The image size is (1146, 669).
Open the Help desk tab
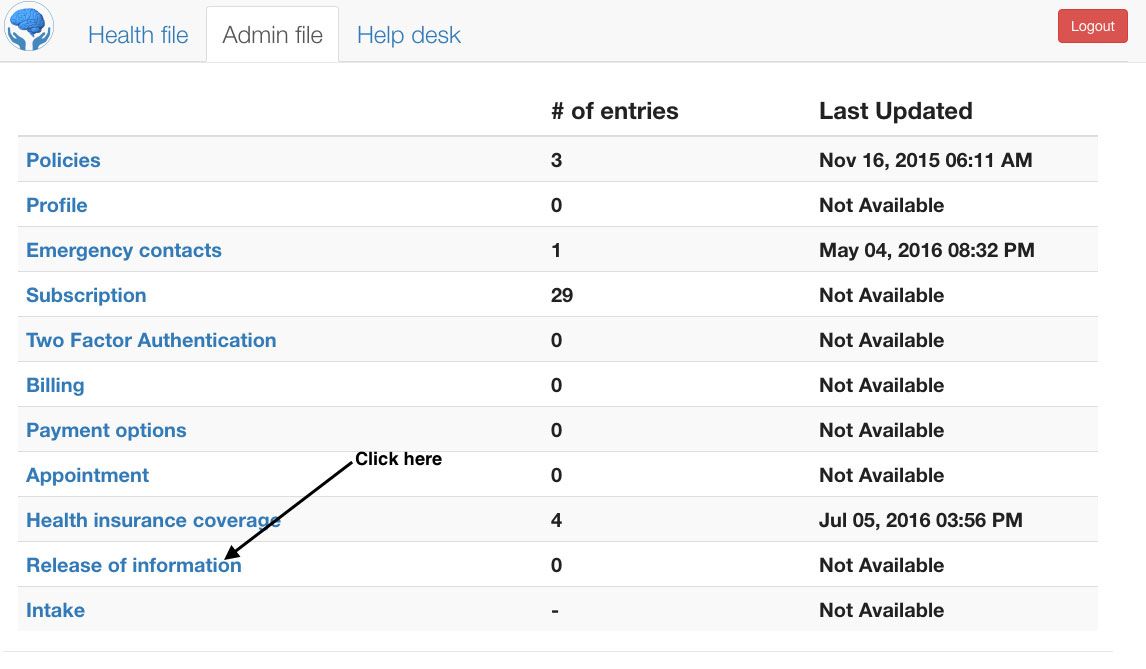pyautogui.click(x=409, y=35)
